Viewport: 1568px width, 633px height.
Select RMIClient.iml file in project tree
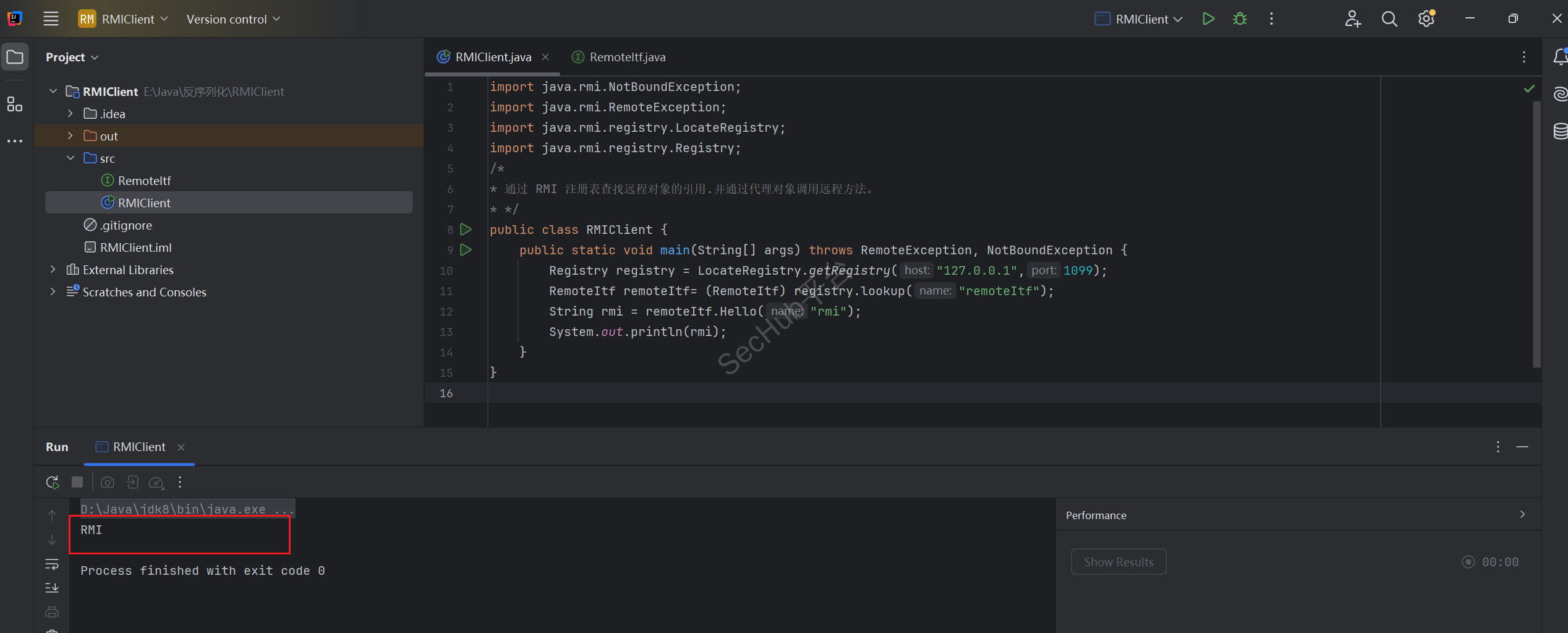pyautogui.click(x=135, y=248)
